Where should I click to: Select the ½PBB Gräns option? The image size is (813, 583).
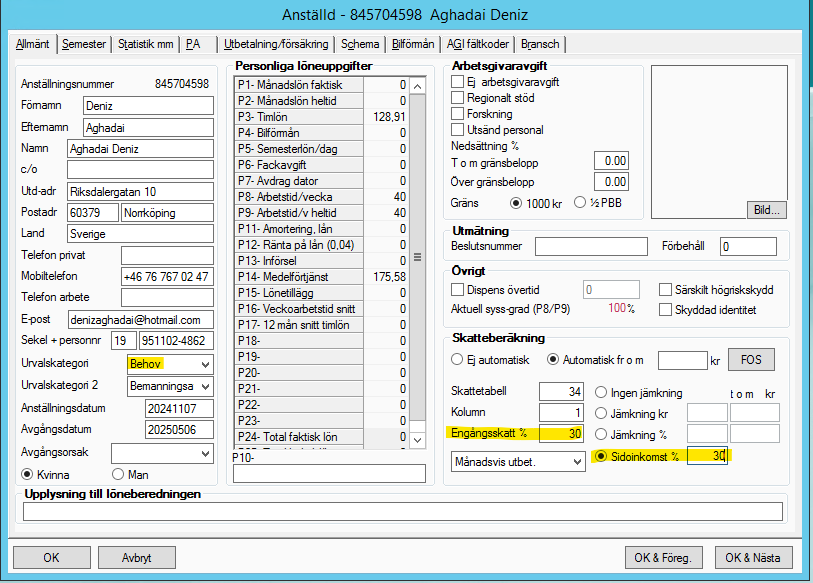point(580,203)
